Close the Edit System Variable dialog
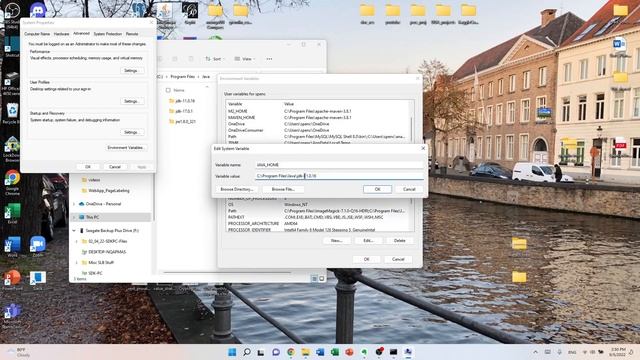Screen dimensions: 640x360 (x=423, y=148)
